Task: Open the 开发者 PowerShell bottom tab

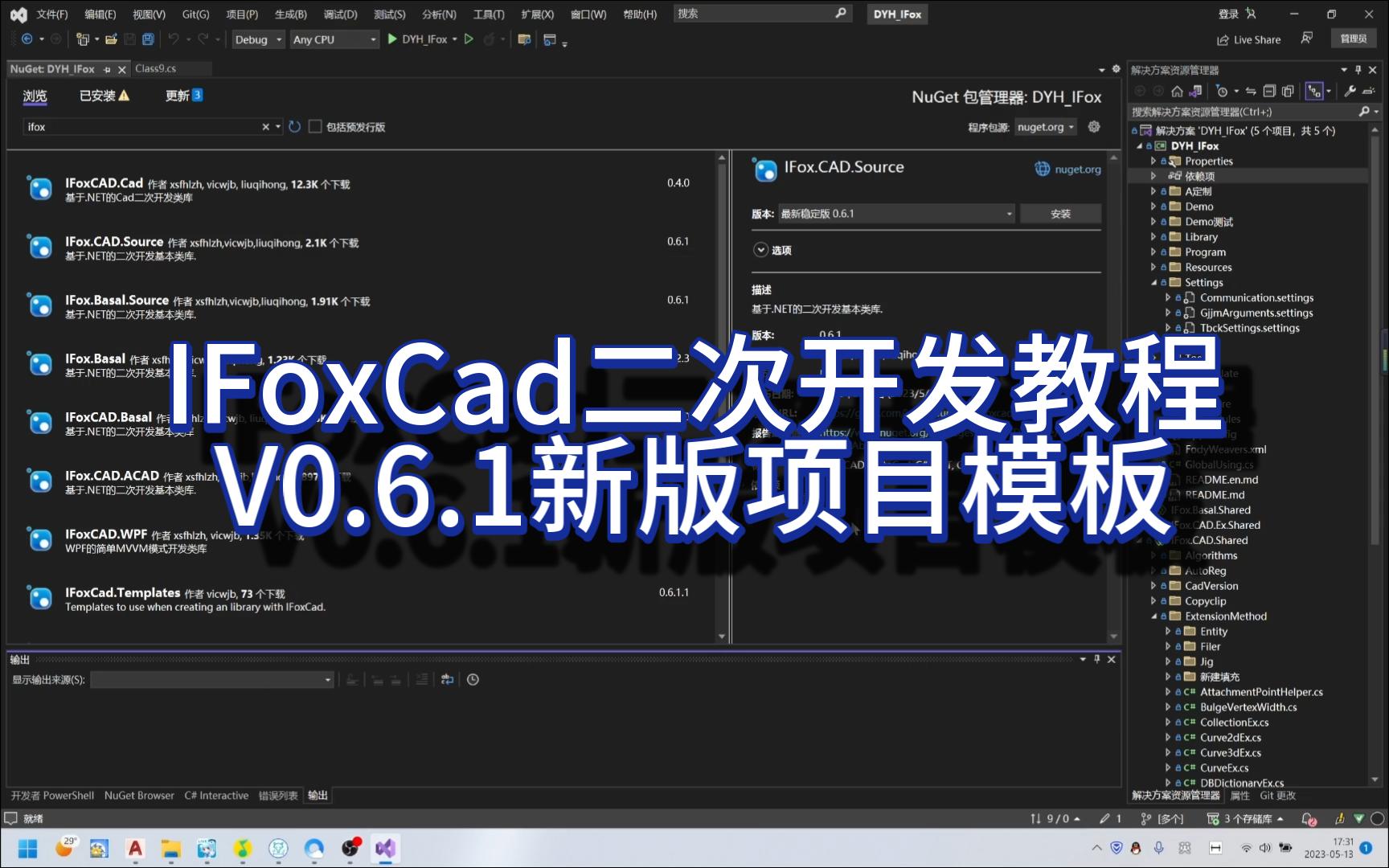Action: [x=52, y=796]
